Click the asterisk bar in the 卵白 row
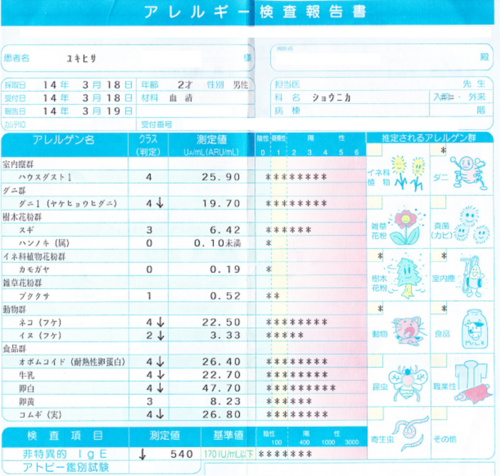Image resolution: width=500 pixels, height=476 pixels. coord(301,388)
